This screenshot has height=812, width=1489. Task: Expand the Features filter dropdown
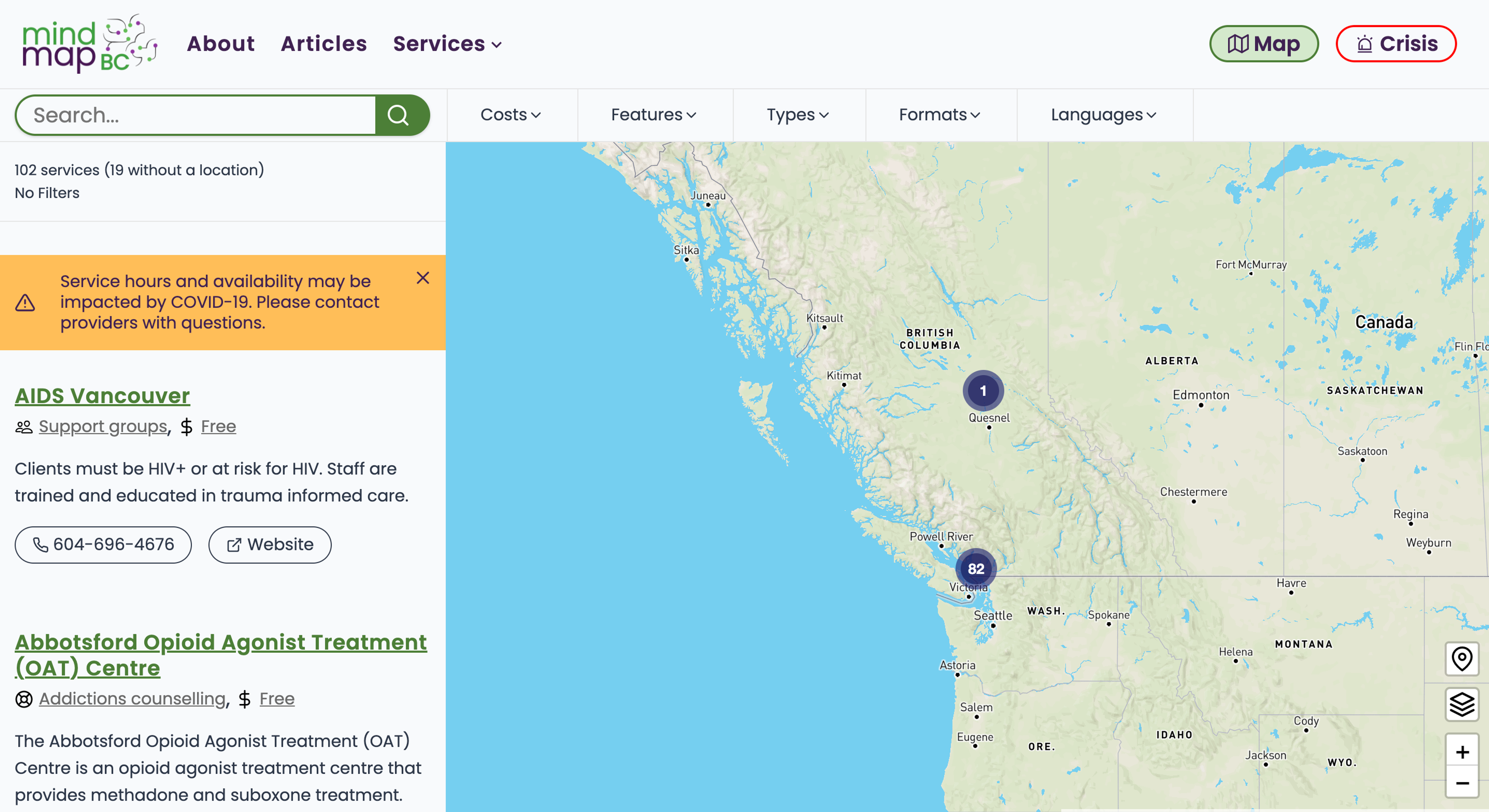click(654, 115)
